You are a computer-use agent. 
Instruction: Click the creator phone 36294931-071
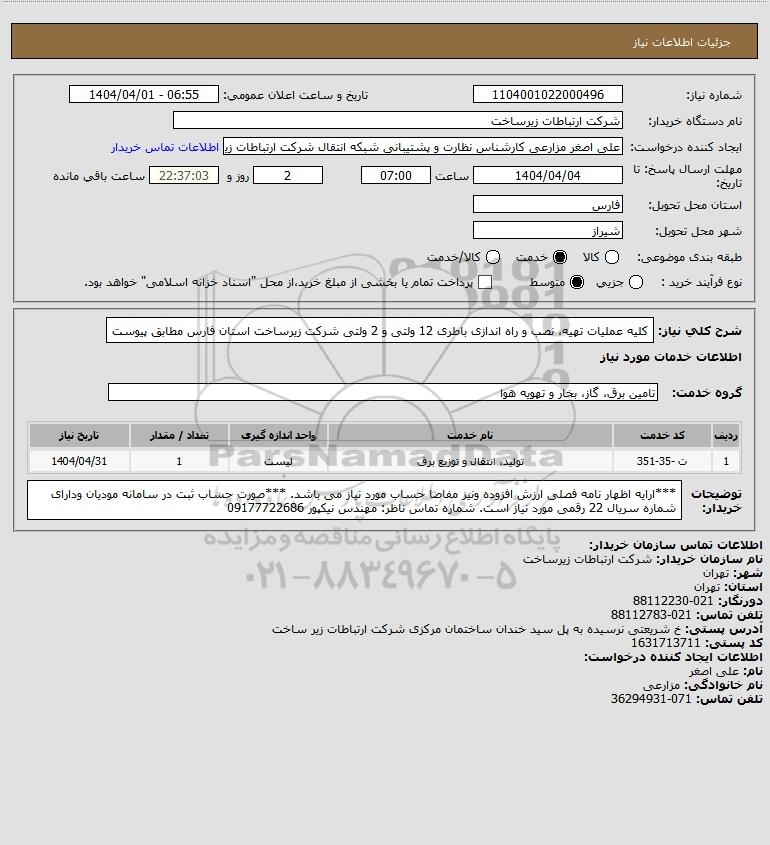coord(651,699)
